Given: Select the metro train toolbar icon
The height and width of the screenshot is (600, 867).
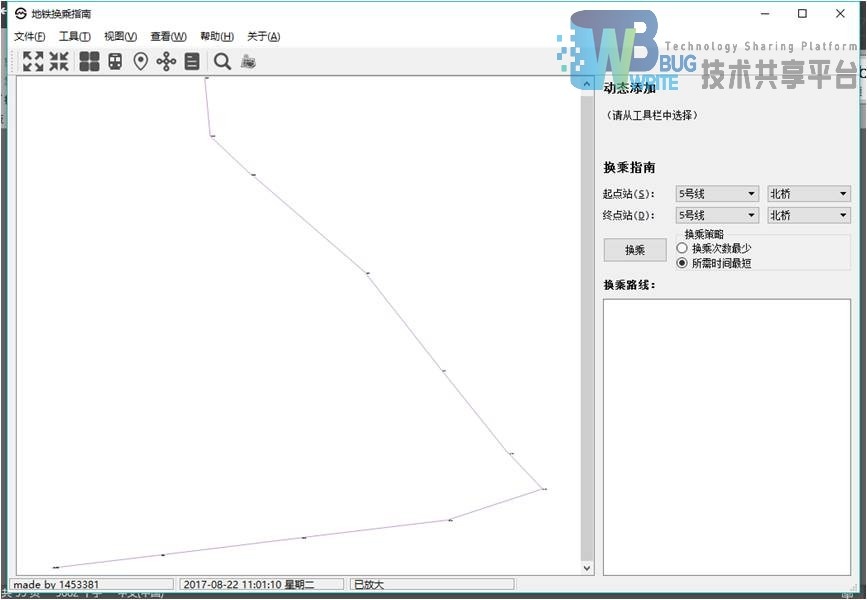Looking at the screenshot, I should [x=115, y=60].
